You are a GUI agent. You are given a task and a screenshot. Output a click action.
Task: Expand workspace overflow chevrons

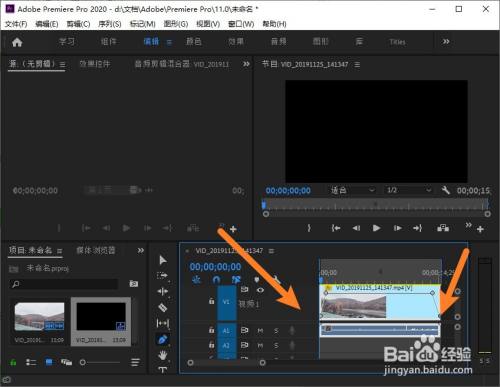(446, 42)
